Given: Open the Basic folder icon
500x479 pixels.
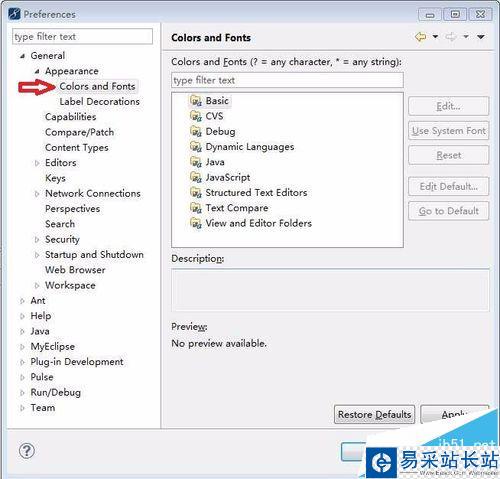Looking at the screenshot, I should [196, 100].
